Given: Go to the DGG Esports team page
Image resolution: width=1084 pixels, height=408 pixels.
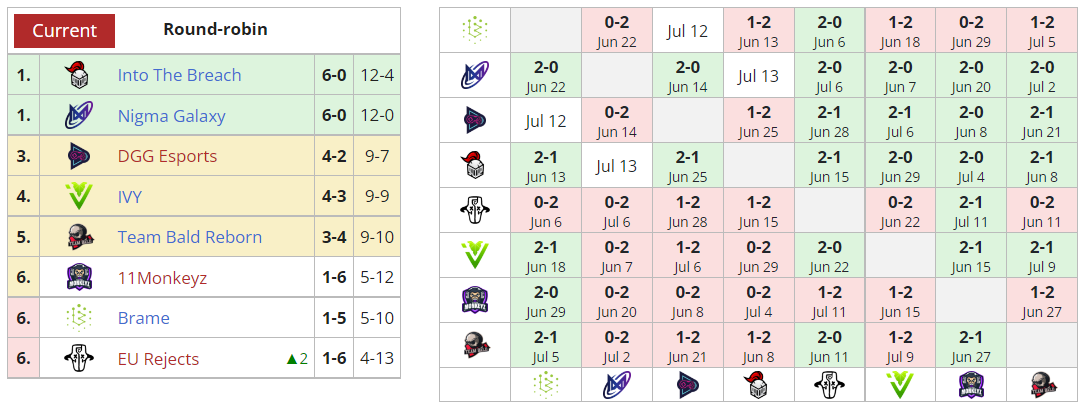Looking at the screenshot, I should [167, 156].
